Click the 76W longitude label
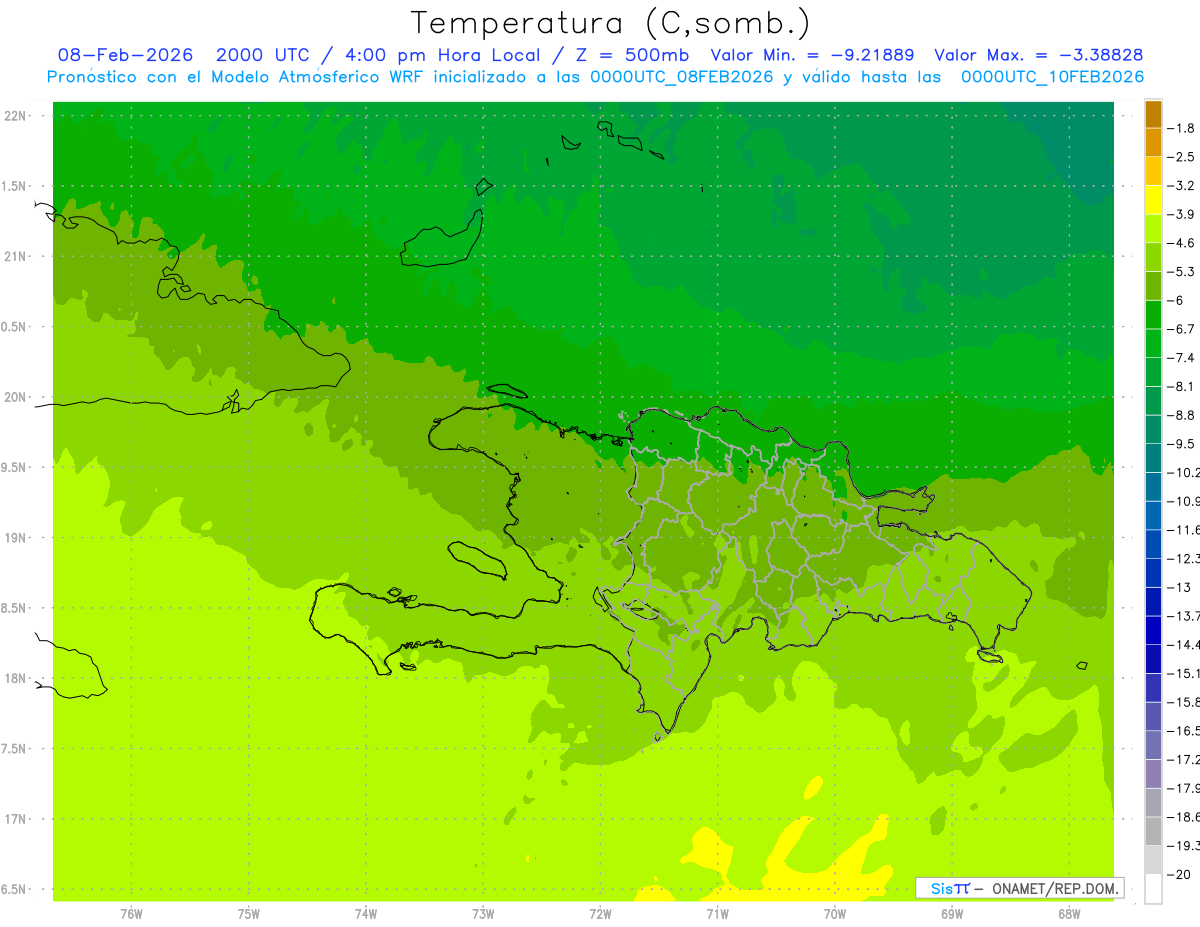The image size is (1200, 927). coord(131,914)
